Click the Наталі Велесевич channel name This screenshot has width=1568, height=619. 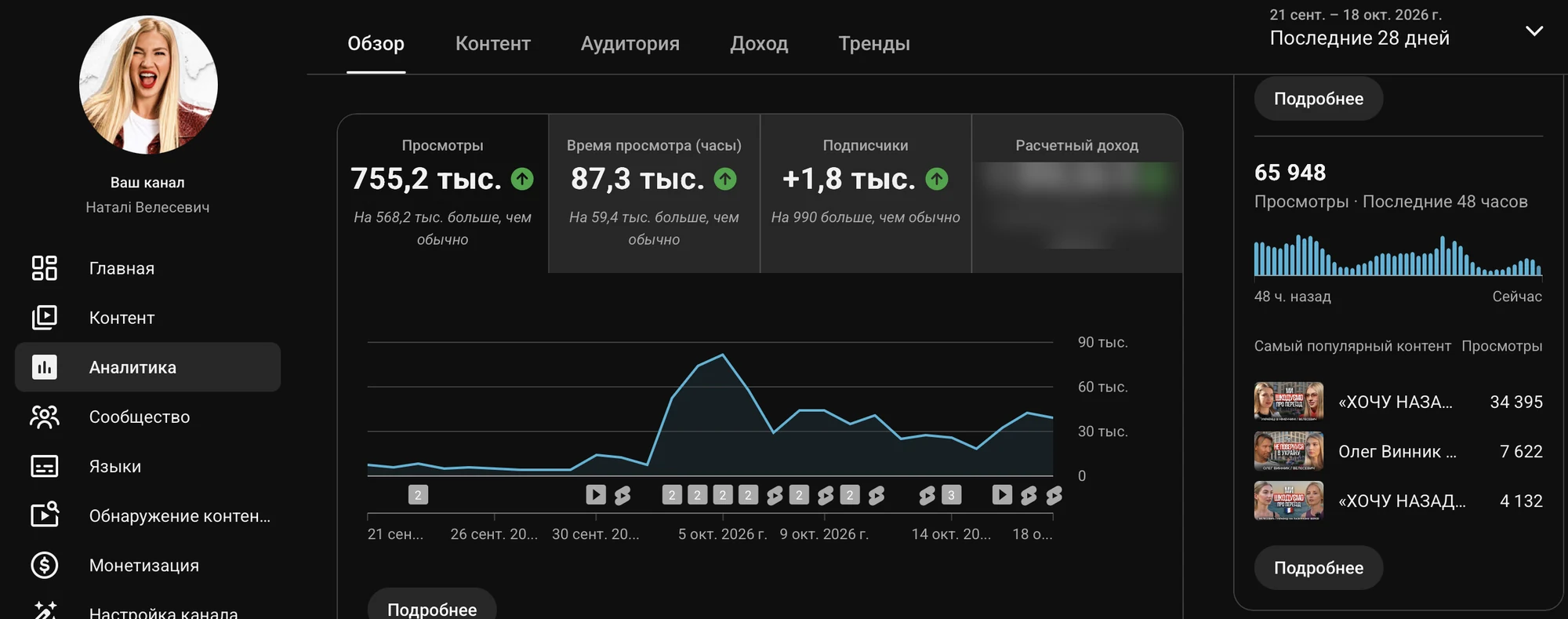pyautogui.click(x=147, y=207)
